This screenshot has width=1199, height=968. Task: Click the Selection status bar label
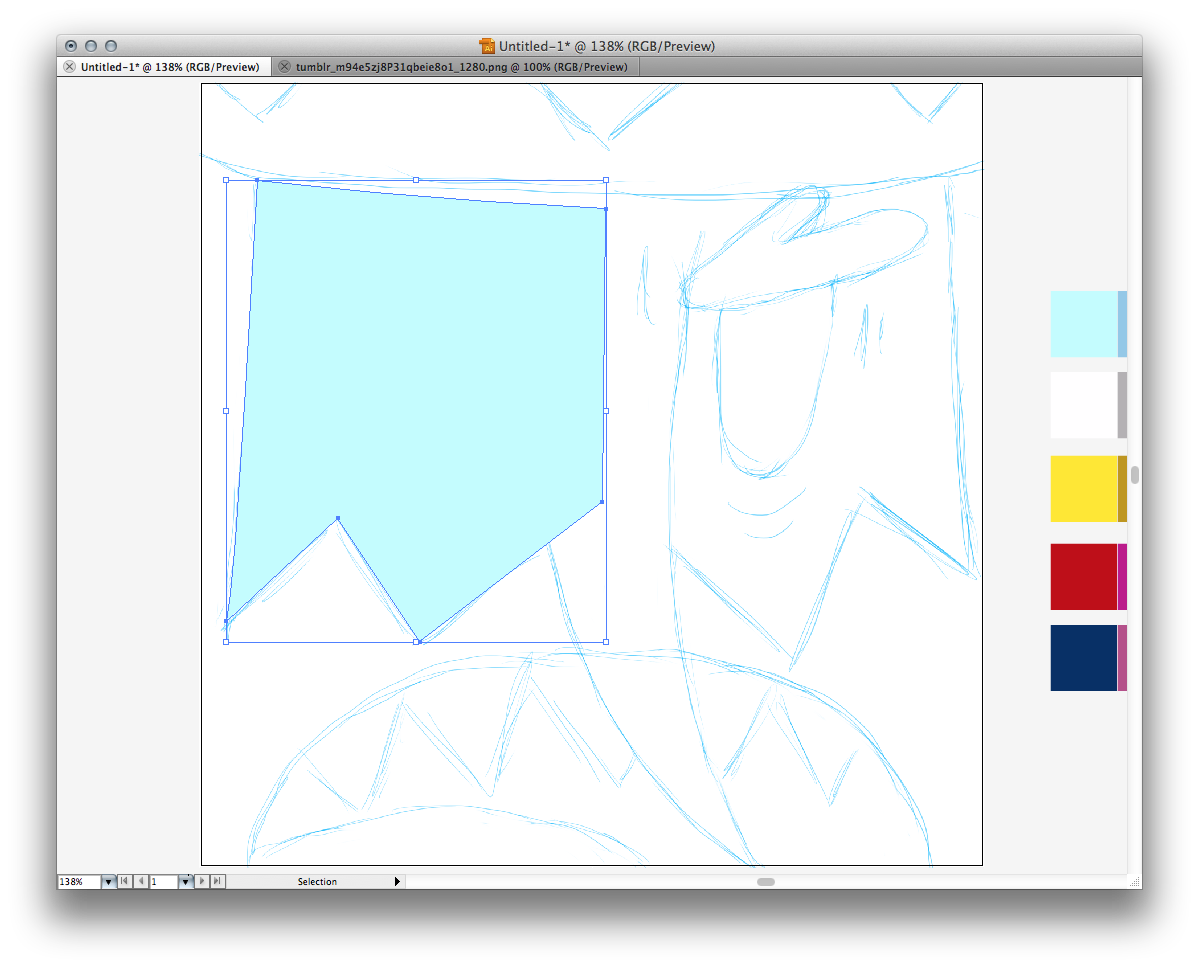[317, 881]
